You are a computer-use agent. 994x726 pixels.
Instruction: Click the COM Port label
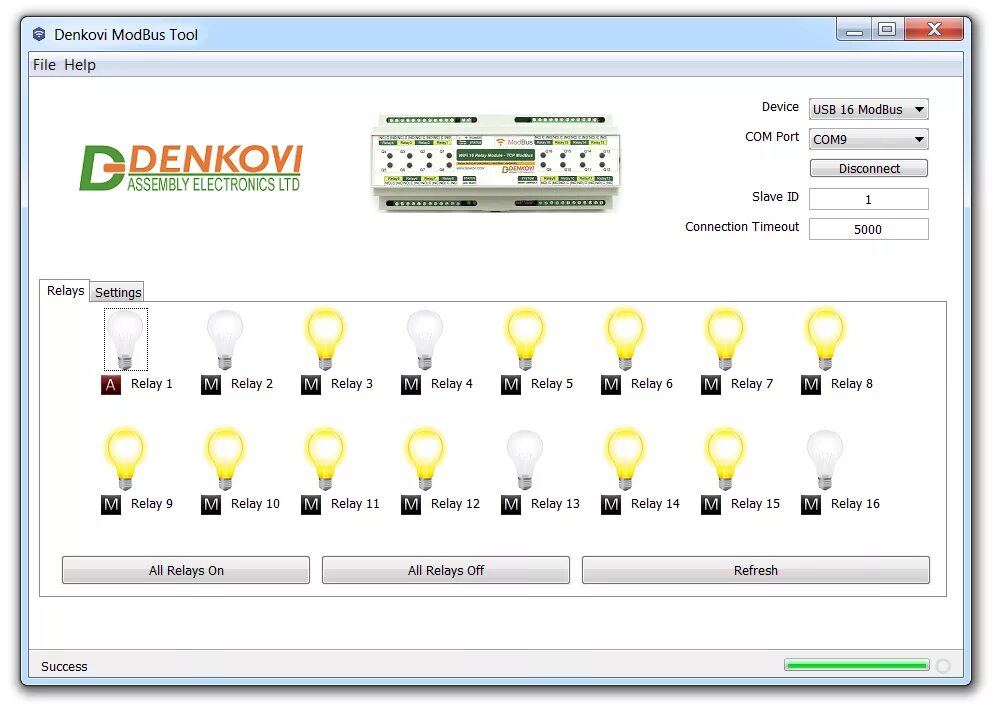(771, 136)
